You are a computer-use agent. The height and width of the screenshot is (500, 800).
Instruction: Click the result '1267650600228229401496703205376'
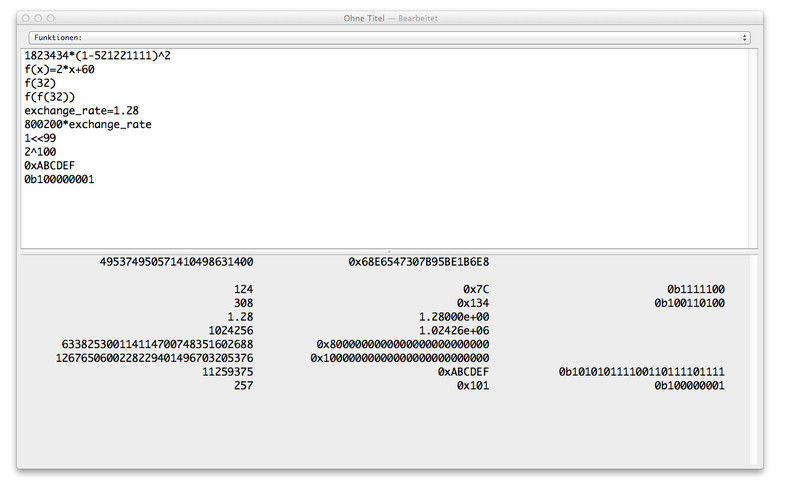[155, 359]
